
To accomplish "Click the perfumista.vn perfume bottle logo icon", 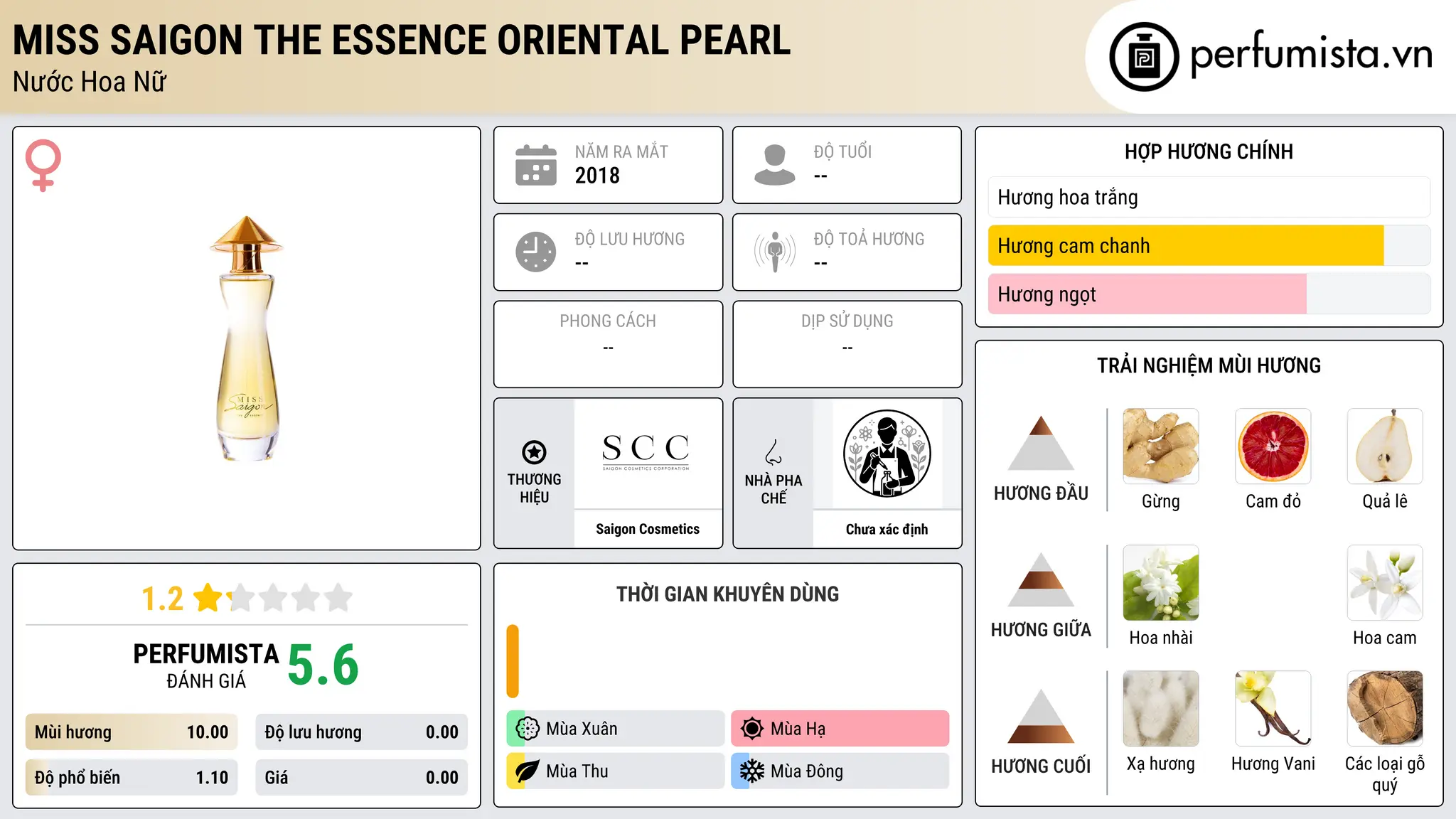I will [x=1144, y=57].
